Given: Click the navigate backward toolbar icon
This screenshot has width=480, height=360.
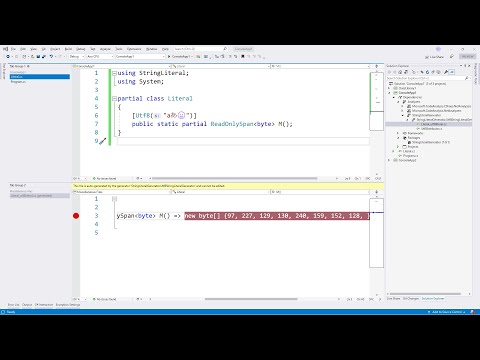Looking at the screenshot, I should tap(8, 57).
